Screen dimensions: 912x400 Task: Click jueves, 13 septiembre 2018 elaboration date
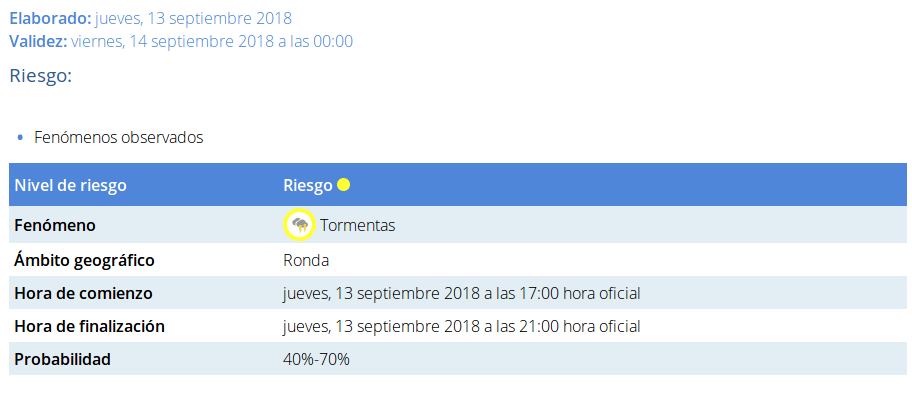[193, 19]
